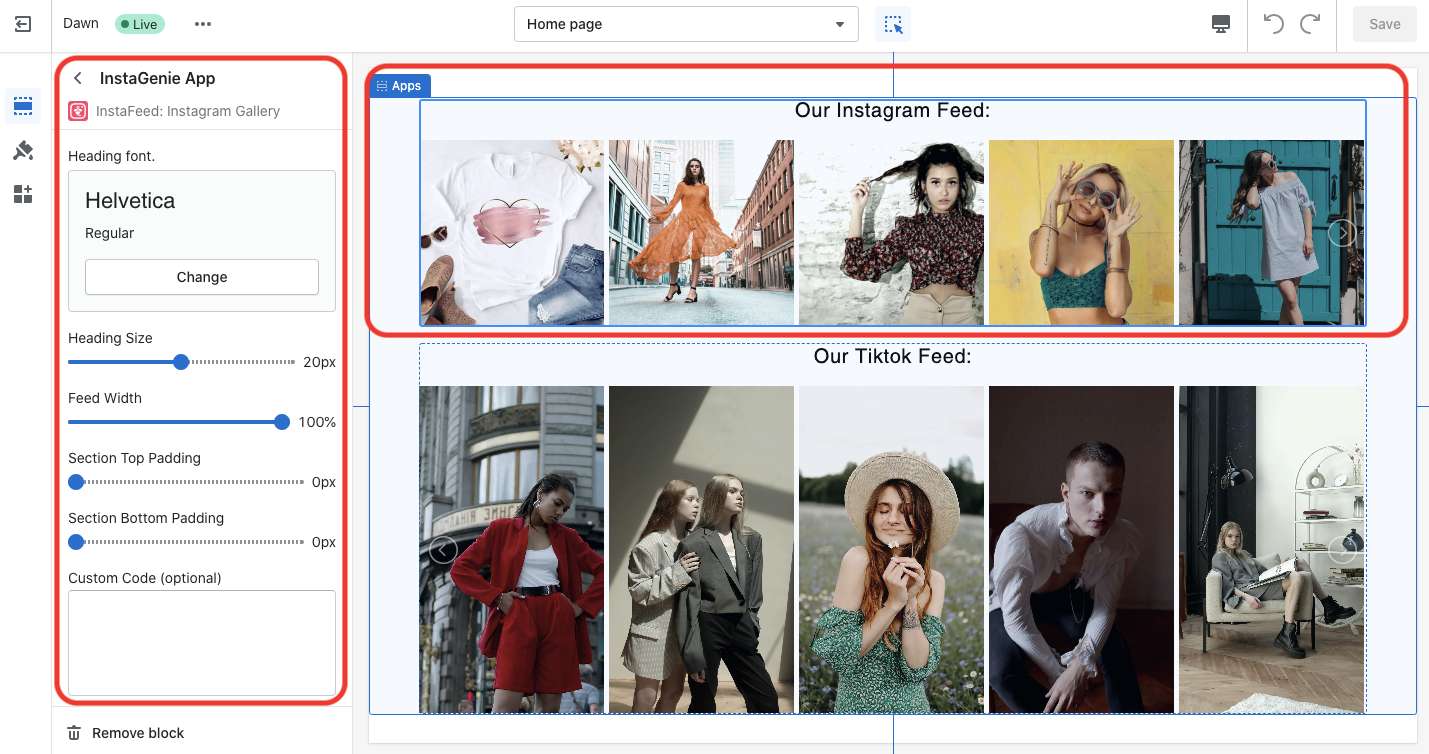The width and height of the screenshot is (1429, 754).
Task: Open the Sections sidebar icon
Action: (23, 106)
